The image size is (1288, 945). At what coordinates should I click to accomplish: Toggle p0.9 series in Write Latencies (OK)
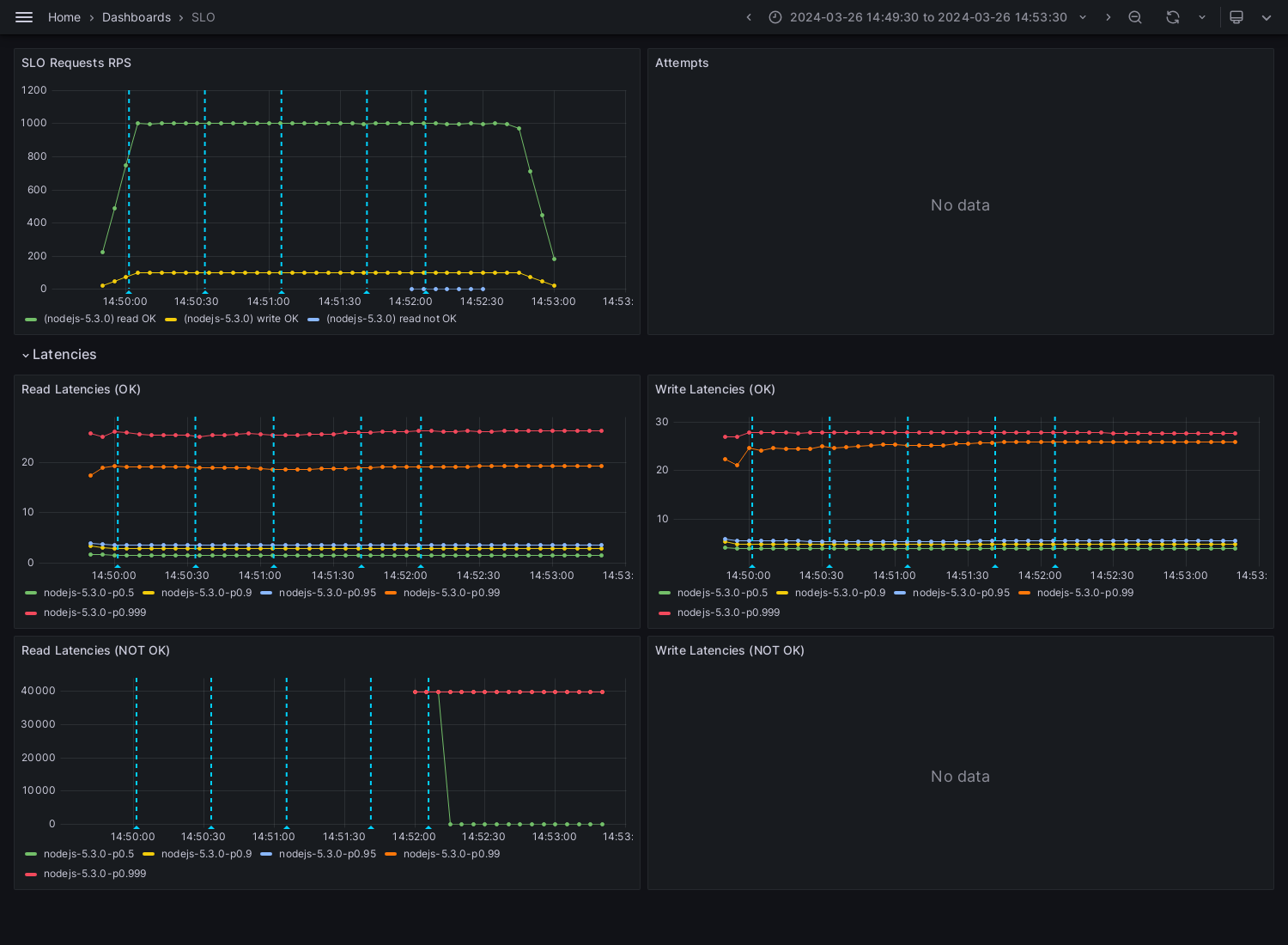[840, 593]
